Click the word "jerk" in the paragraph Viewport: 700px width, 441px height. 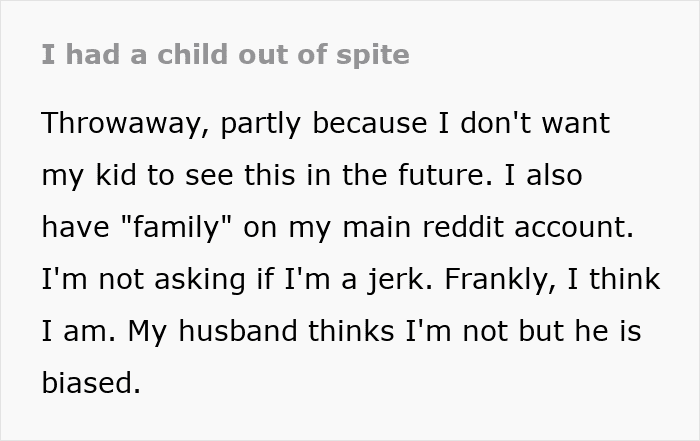click(x=391, y=280)
